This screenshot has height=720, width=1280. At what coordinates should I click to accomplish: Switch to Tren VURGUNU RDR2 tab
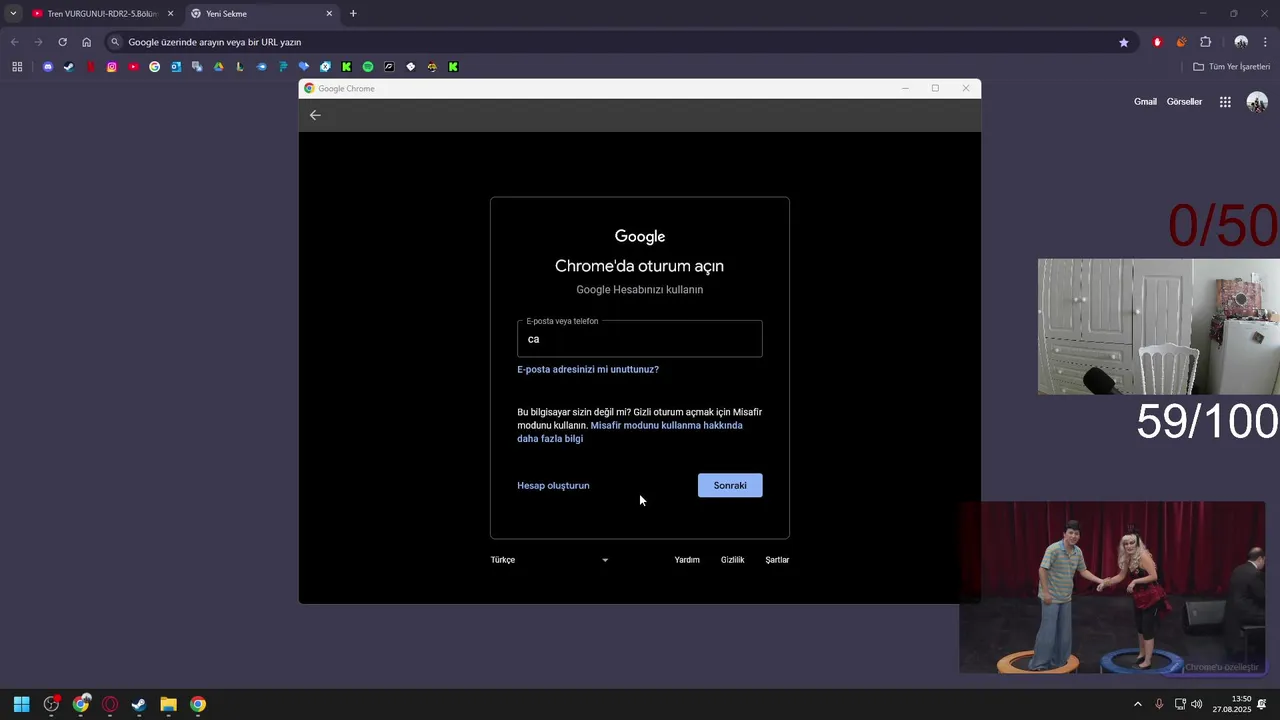click(x=102, y=14)
